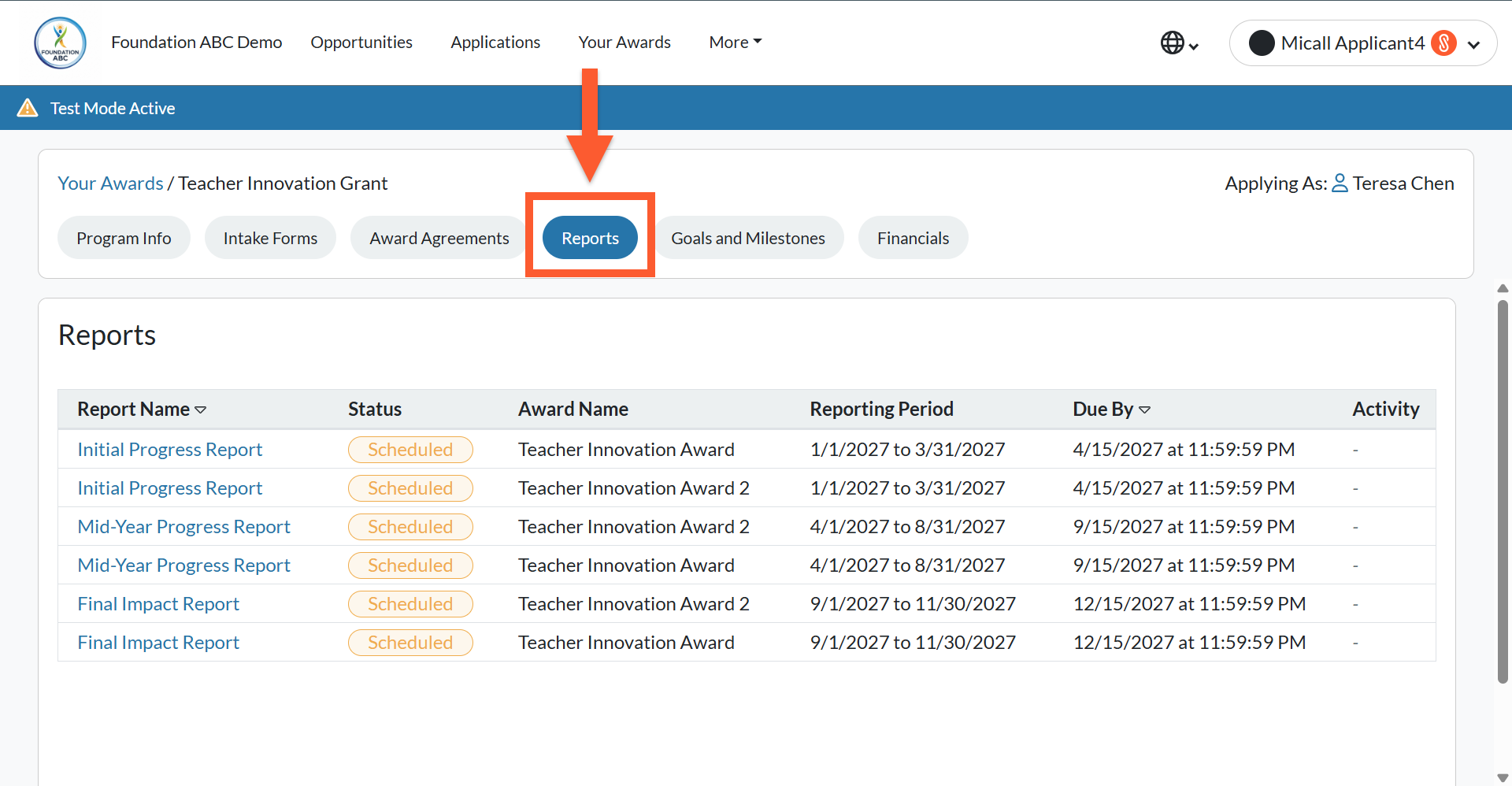Open Final Impact Report for Teacher Innovation Award
Viewport: 1512px width, 786px height.
pyautogui.click(x=158, y=643)
